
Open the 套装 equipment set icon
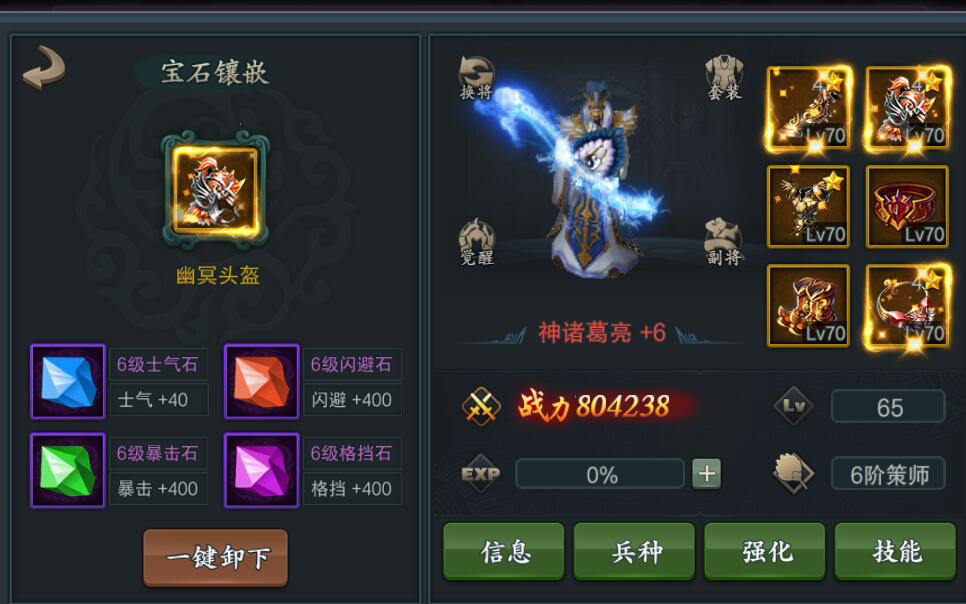point(724,78)
